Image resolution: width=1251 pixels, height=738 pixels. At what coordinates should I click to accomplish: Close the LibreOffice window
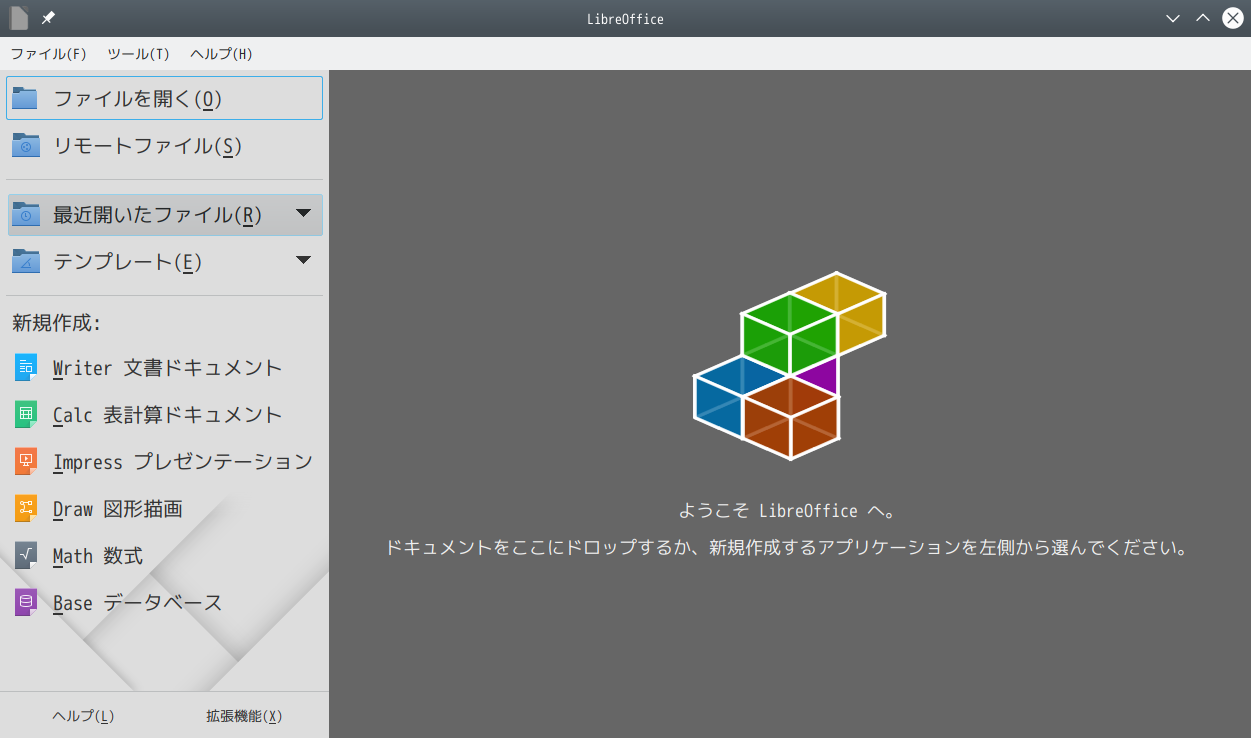(1233, 18)
